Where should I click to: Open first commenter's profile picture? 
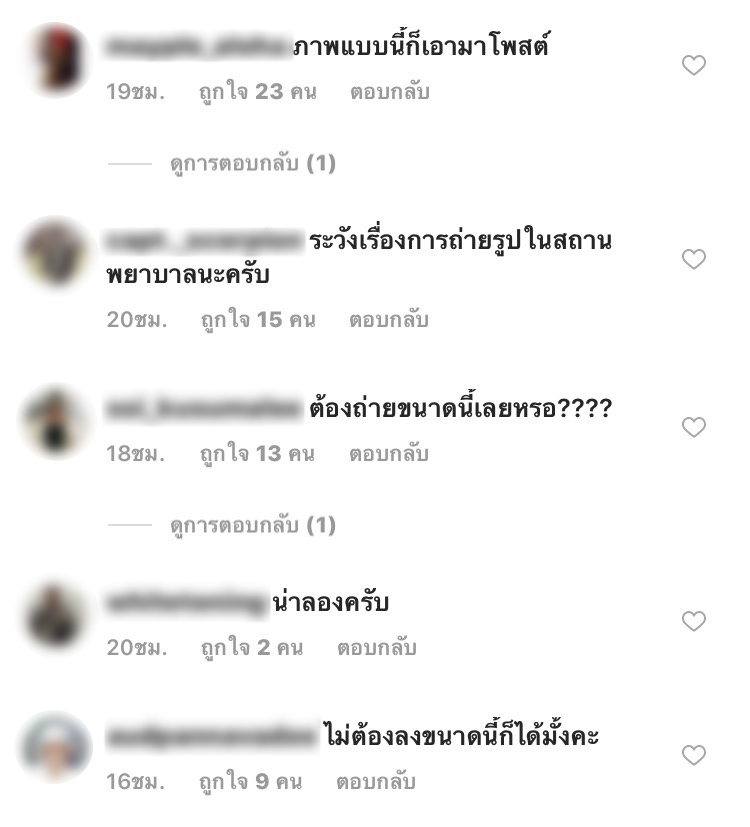[x=57, y=60]
